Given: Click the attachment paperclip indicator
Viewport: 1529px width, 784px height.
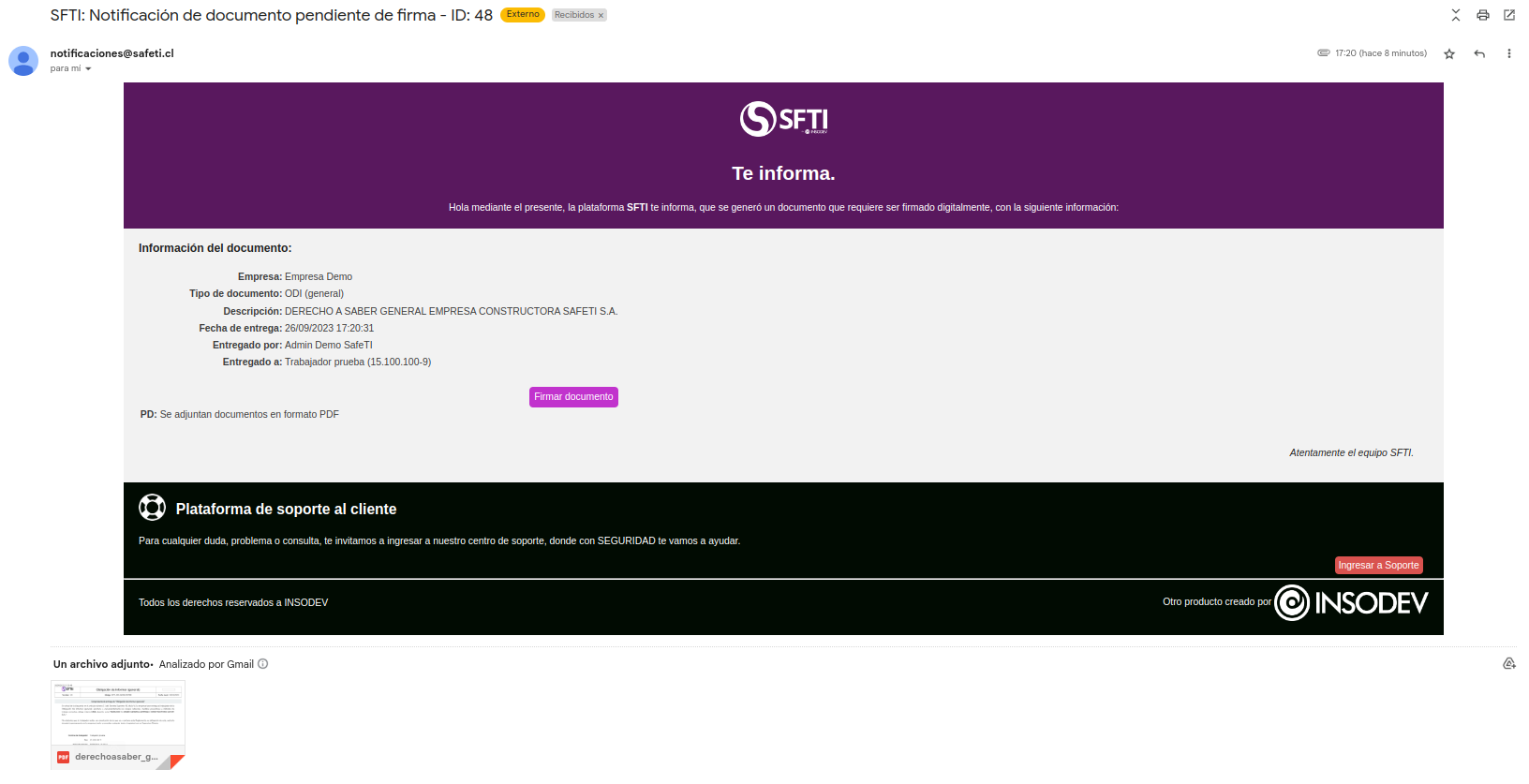Looking at the screenshot, I should coord(1324,53).
